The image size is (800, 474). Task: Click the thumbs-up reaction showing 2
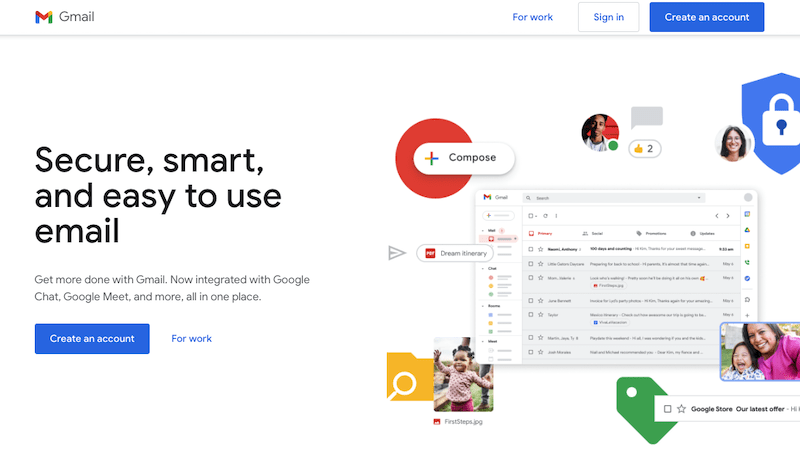coord(644,148)
